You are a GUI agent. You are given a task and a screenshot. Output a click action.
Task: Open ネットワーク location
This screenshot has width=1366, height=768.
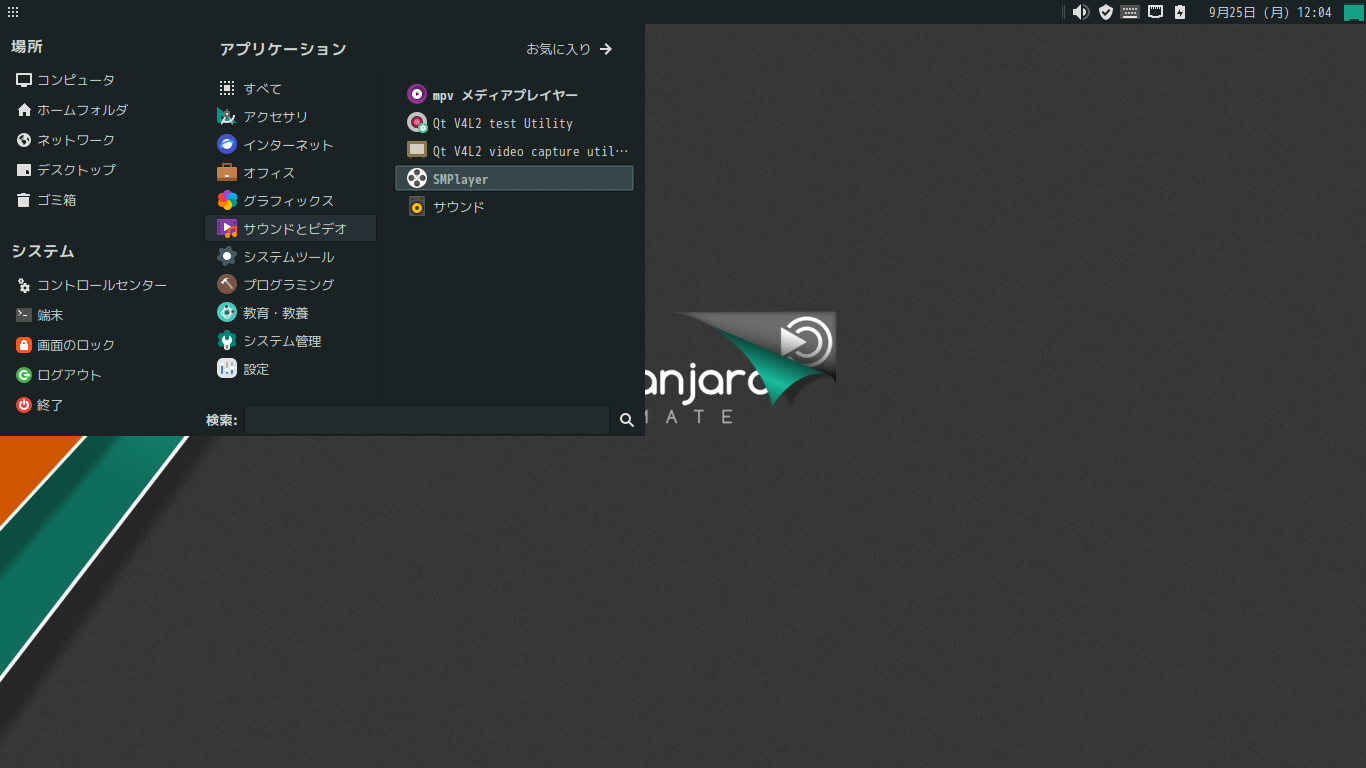(66, 140)
